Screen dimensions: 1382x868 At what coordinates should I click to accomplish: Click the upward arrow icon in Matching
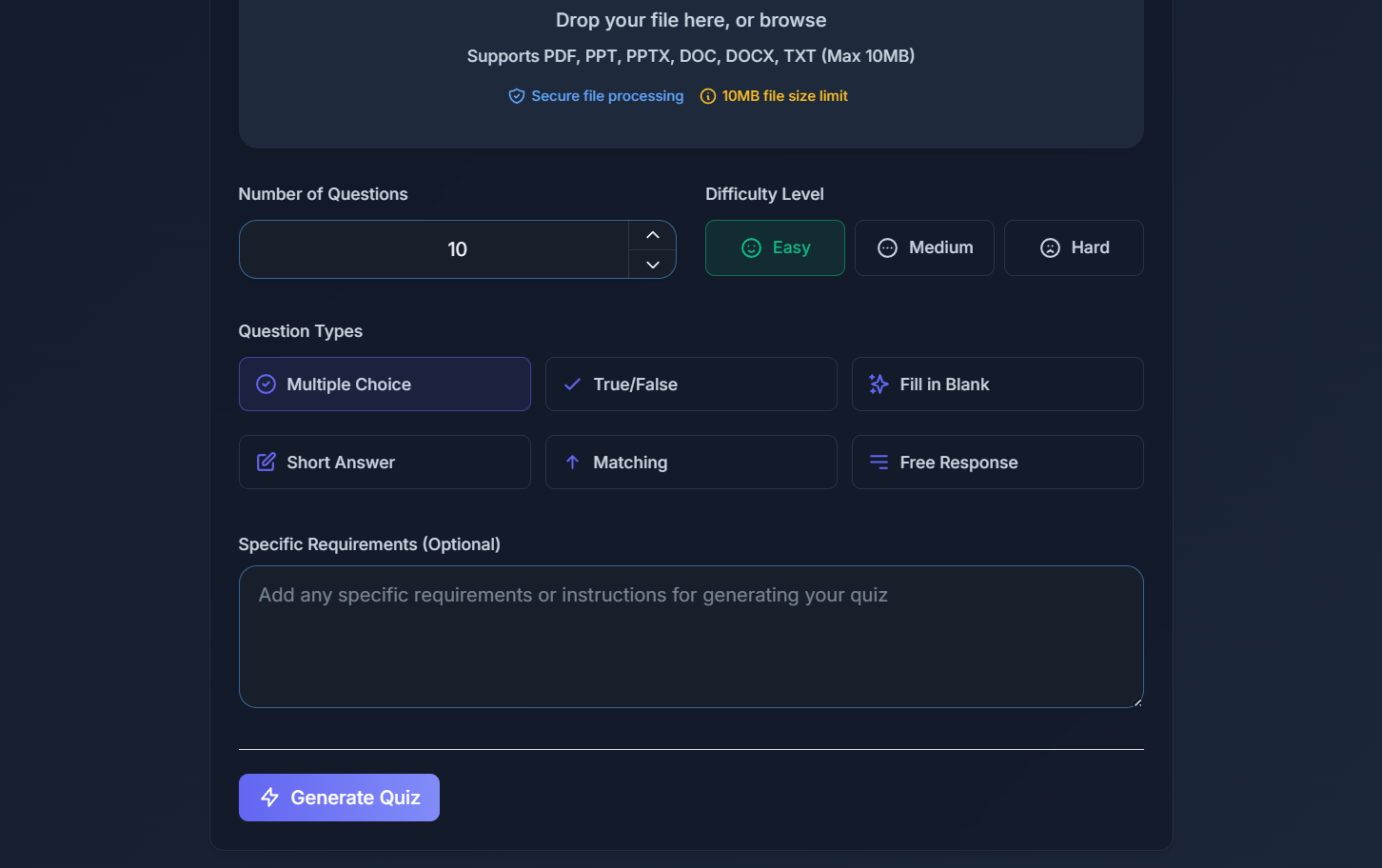point(572,462)
